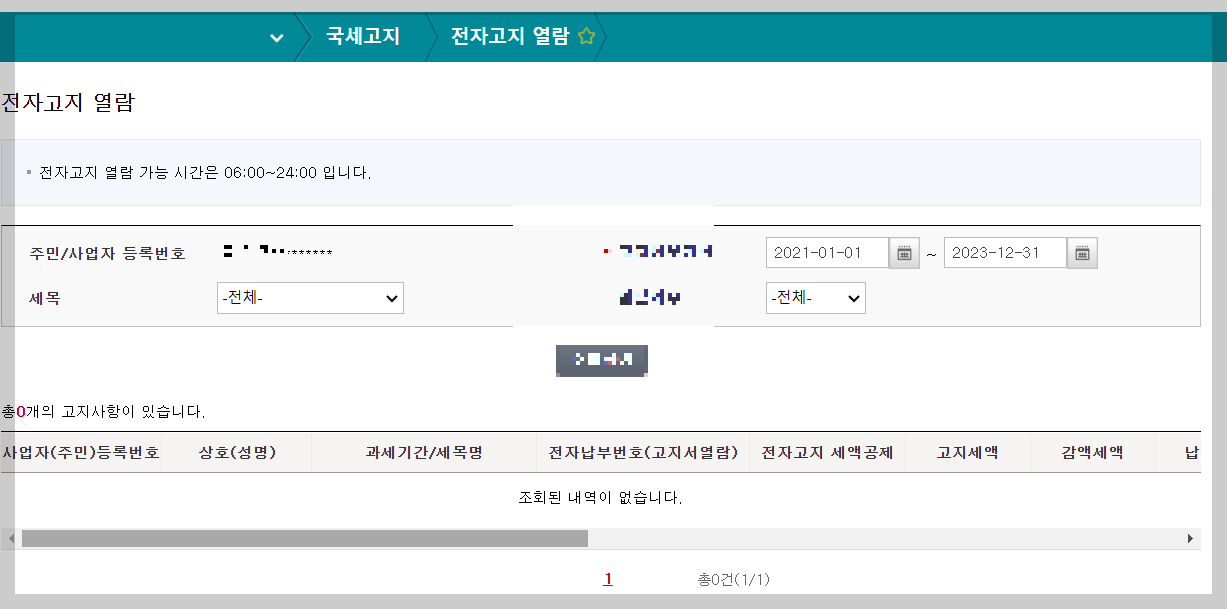Click the end date field showing 2023-12-31
Screen dimensions: 1227x609
pyautogui.click(x=1004, y=252)
